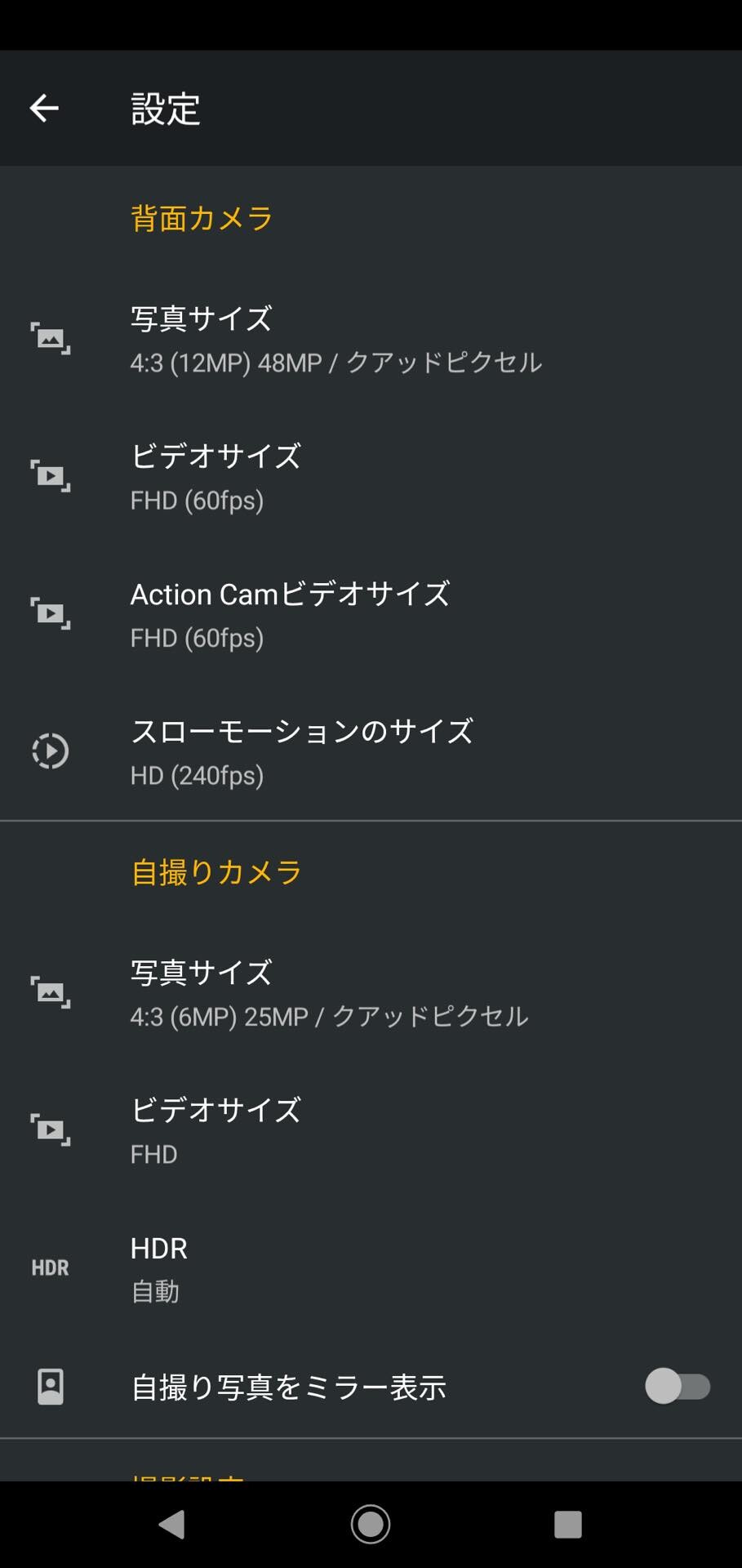Toggle the 自撮り写真をミラー表示 switch
The height and width of the screenshot is (1568, 742).
point(678,1387)
